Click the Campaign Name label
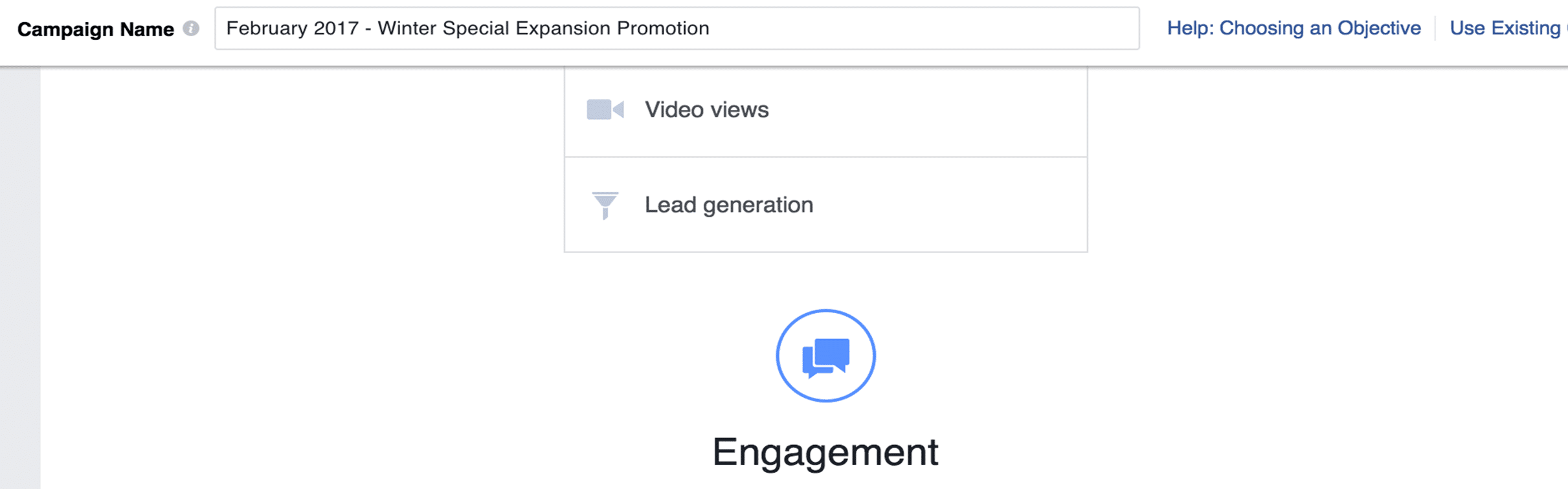This screenshot has width=1568, height=489. (96, 29)
